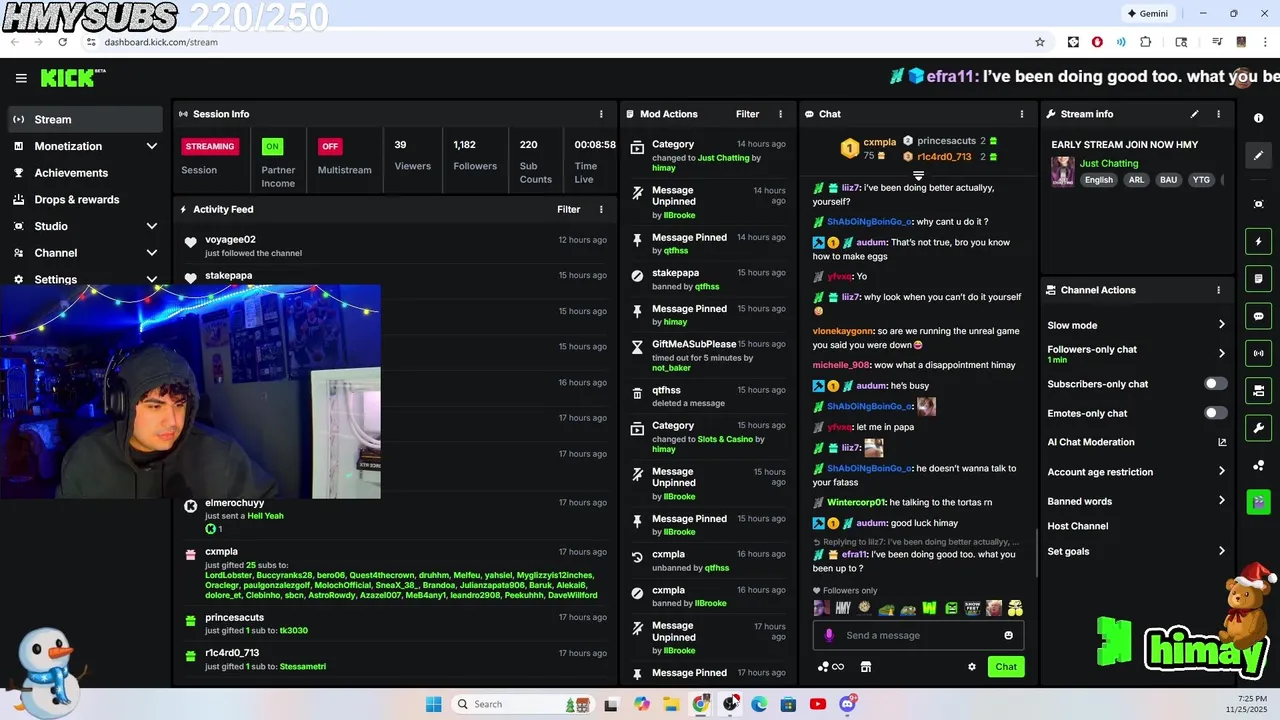Click Host Channel option
Viewport: 1280px width, 720px height.
pyautogui.click(x=1077, y=526)
